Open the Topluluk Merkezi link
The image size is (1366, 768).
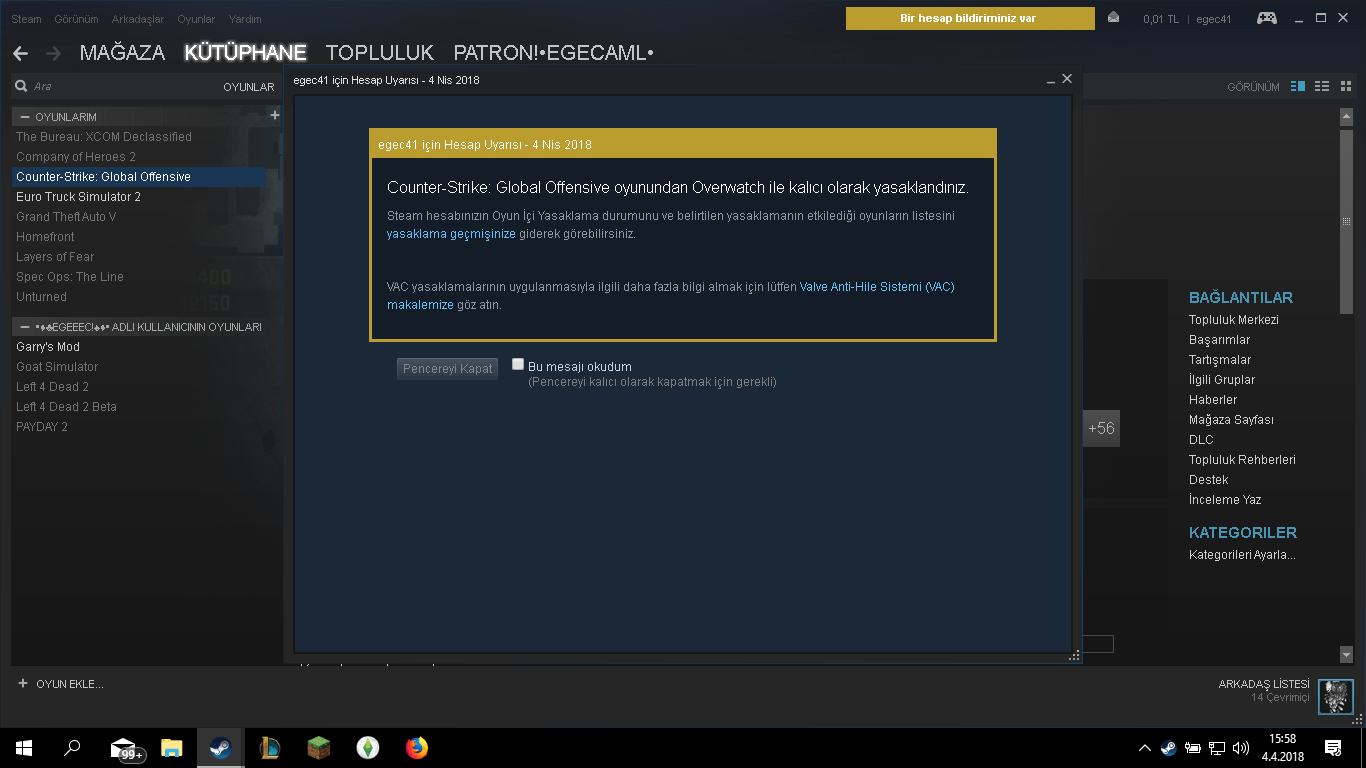pyautogui.click(x=1234, y=320)
